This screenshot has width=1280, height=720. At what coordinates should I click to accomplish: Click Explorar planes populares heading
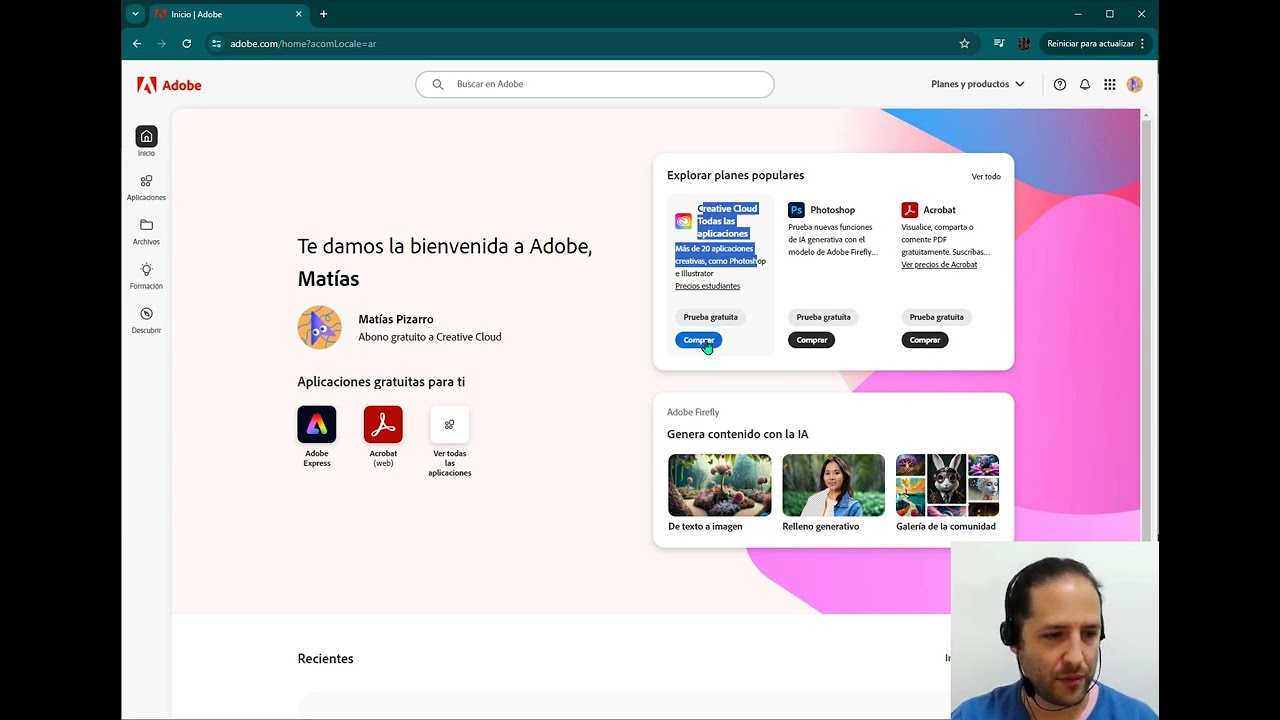[735, 175]
